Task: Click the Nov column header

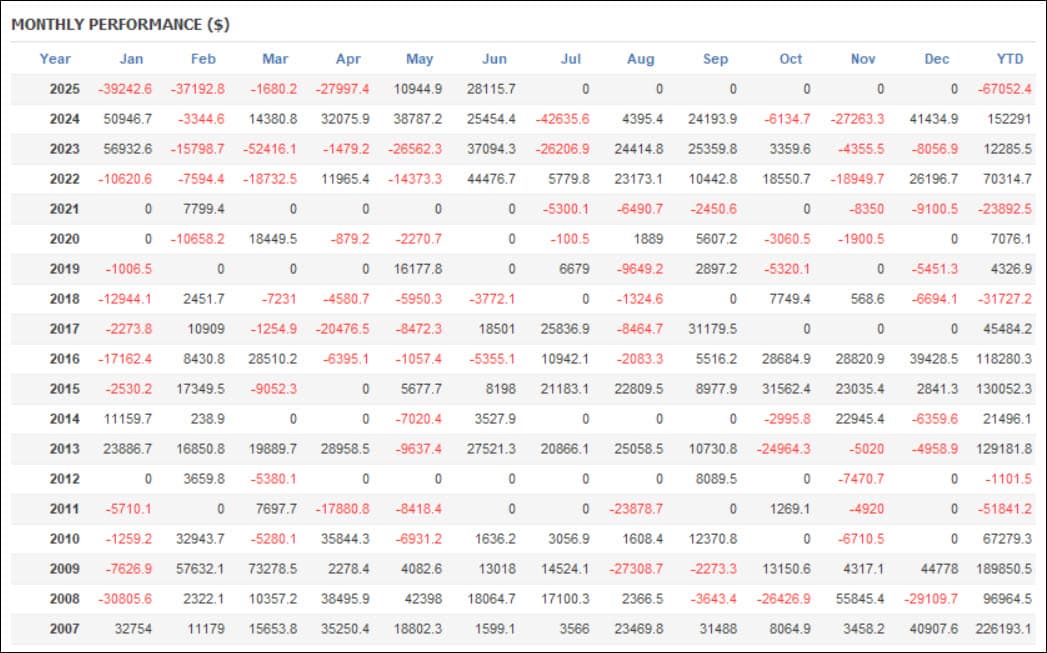Action: 863,59
